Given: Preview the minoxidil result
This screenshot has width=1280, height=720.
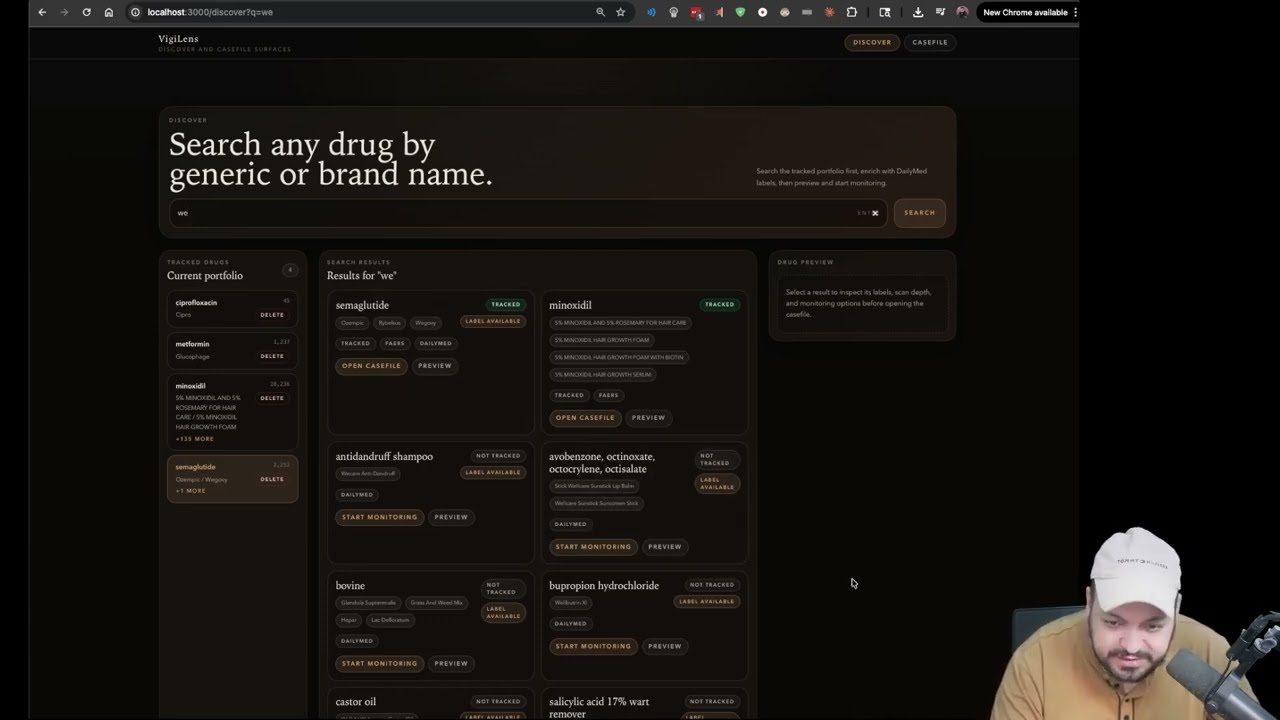Looking at the screenshot, I should point(648,418).
